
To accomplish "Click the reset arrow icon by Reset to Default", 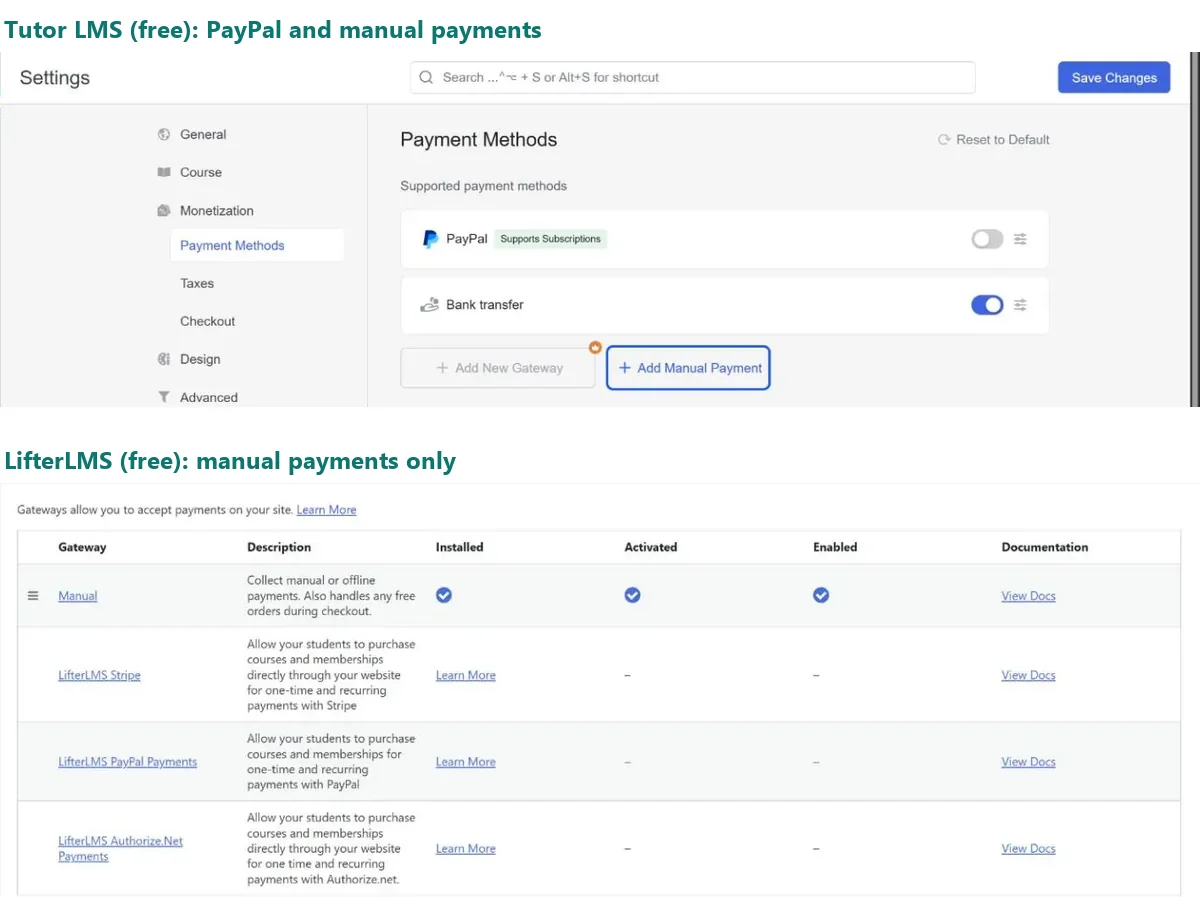I will tap(944, 140).
